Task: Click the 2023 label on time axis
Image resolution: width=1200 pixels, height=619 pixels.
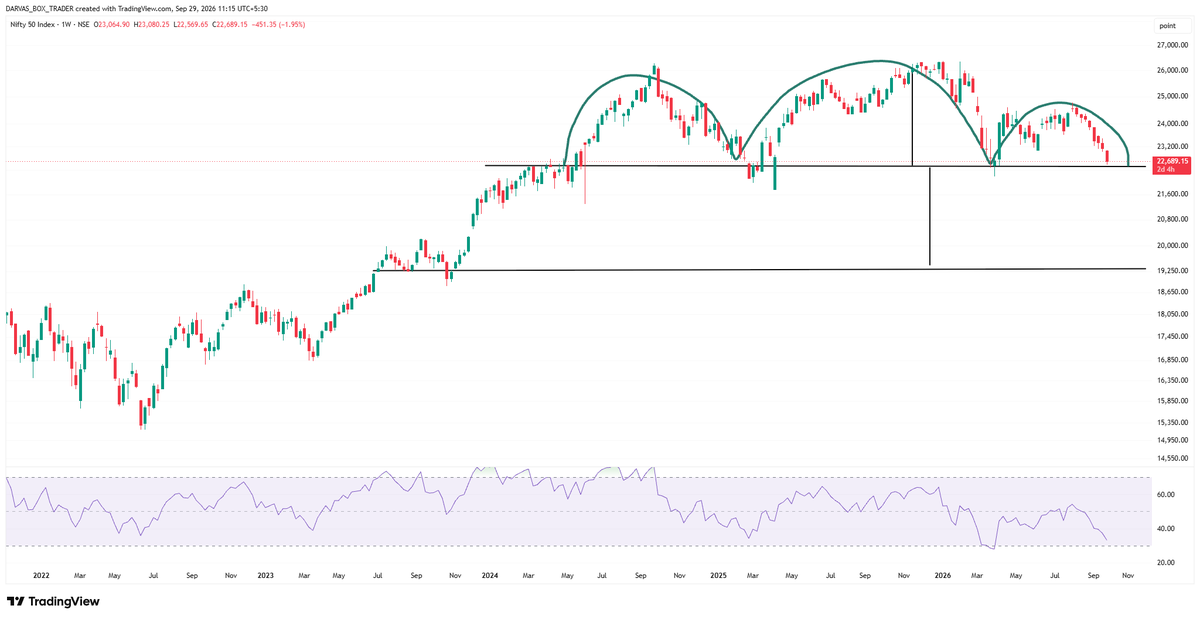Action: pos(265,576)
